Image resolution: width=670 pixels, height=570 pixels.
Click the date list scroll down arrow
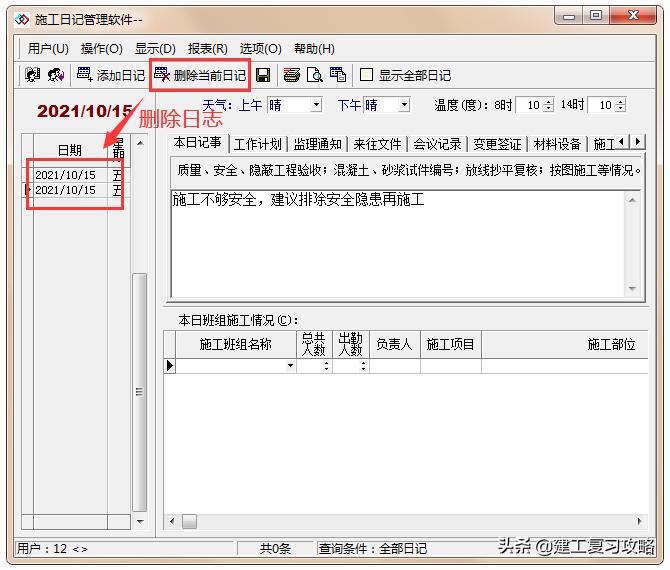(140, 522)
